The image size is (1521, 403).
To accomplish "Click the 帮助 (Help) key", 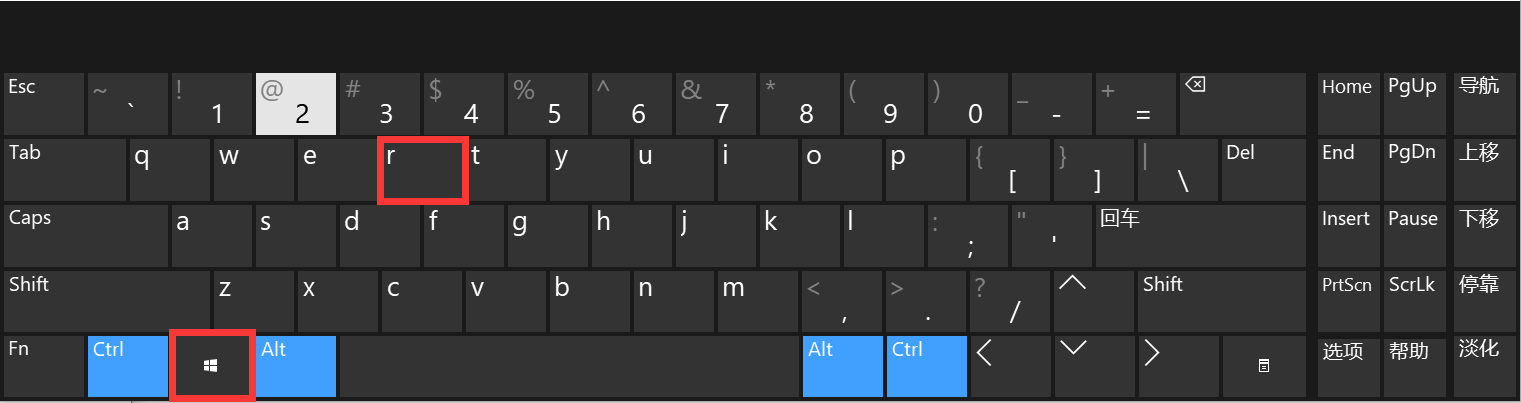I will click(x=1412, y=366).
